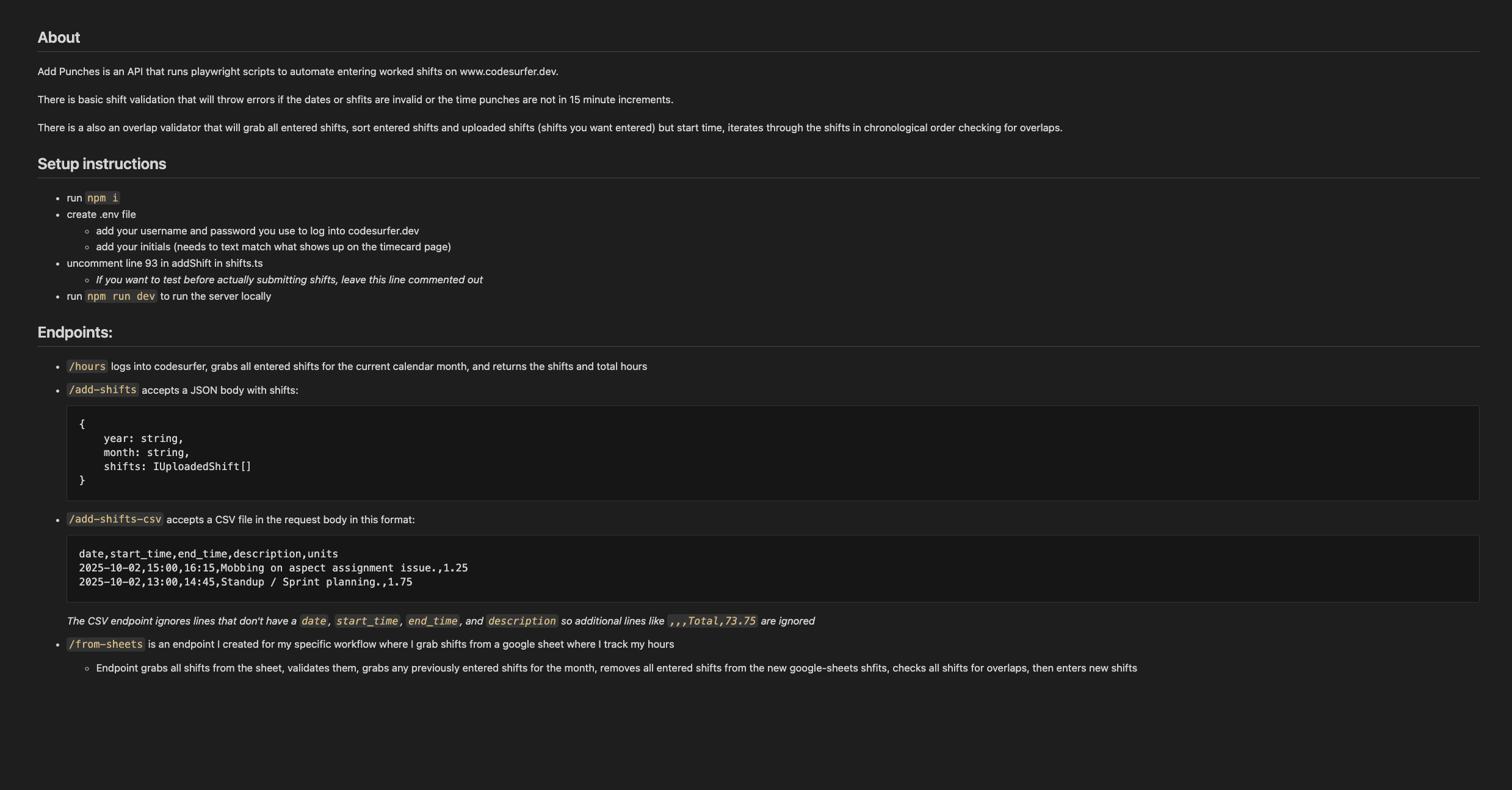1512x790 pixels.
Task: Select the /from-sheets endpoint code label
Action: click(106, 644)
